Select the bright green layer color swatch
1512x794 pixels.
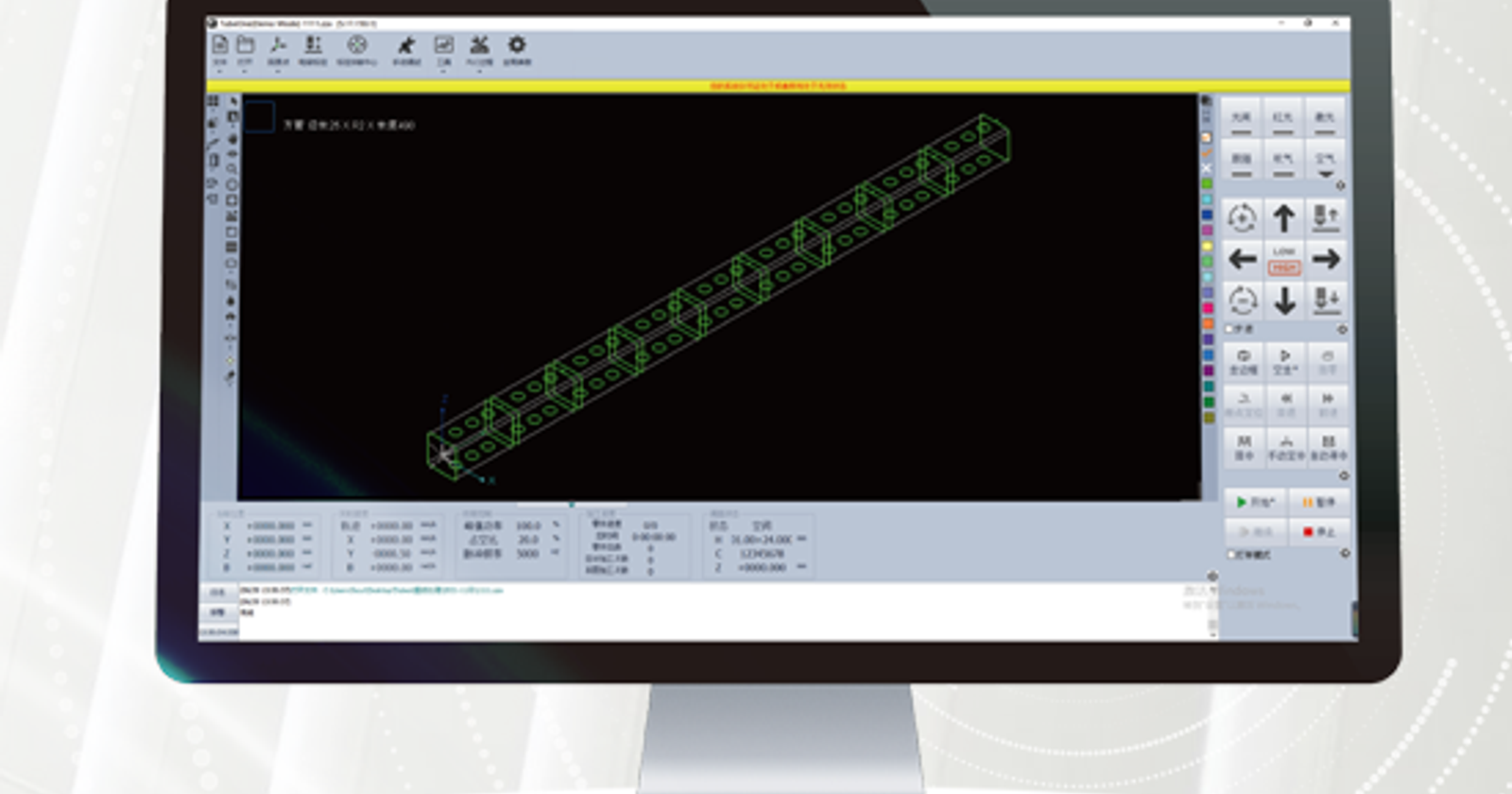tap(1208, 184)
